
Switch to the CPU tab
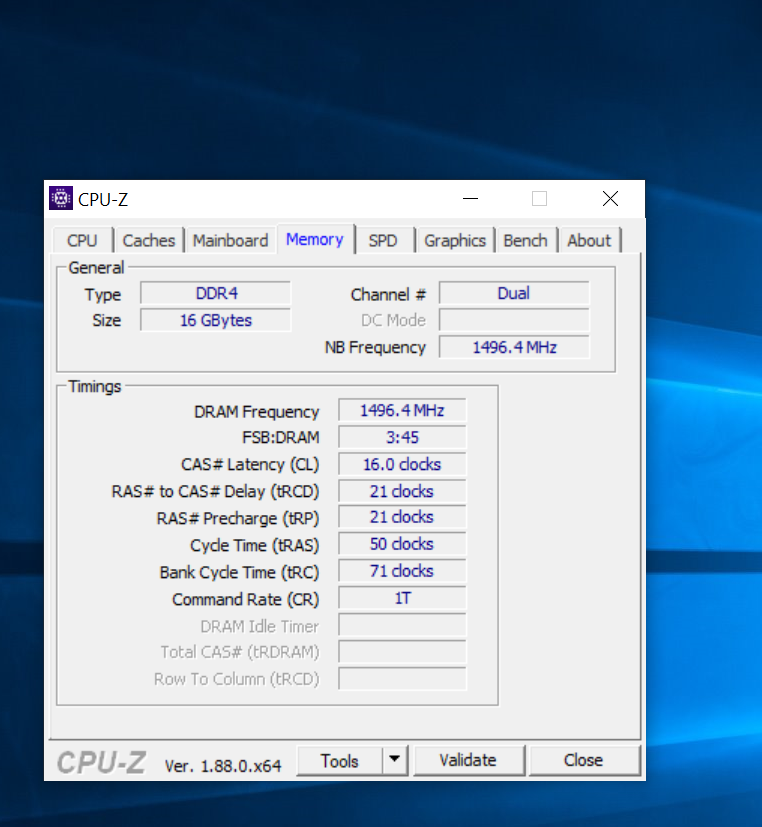pyautogui.click(x=82, y=241)
